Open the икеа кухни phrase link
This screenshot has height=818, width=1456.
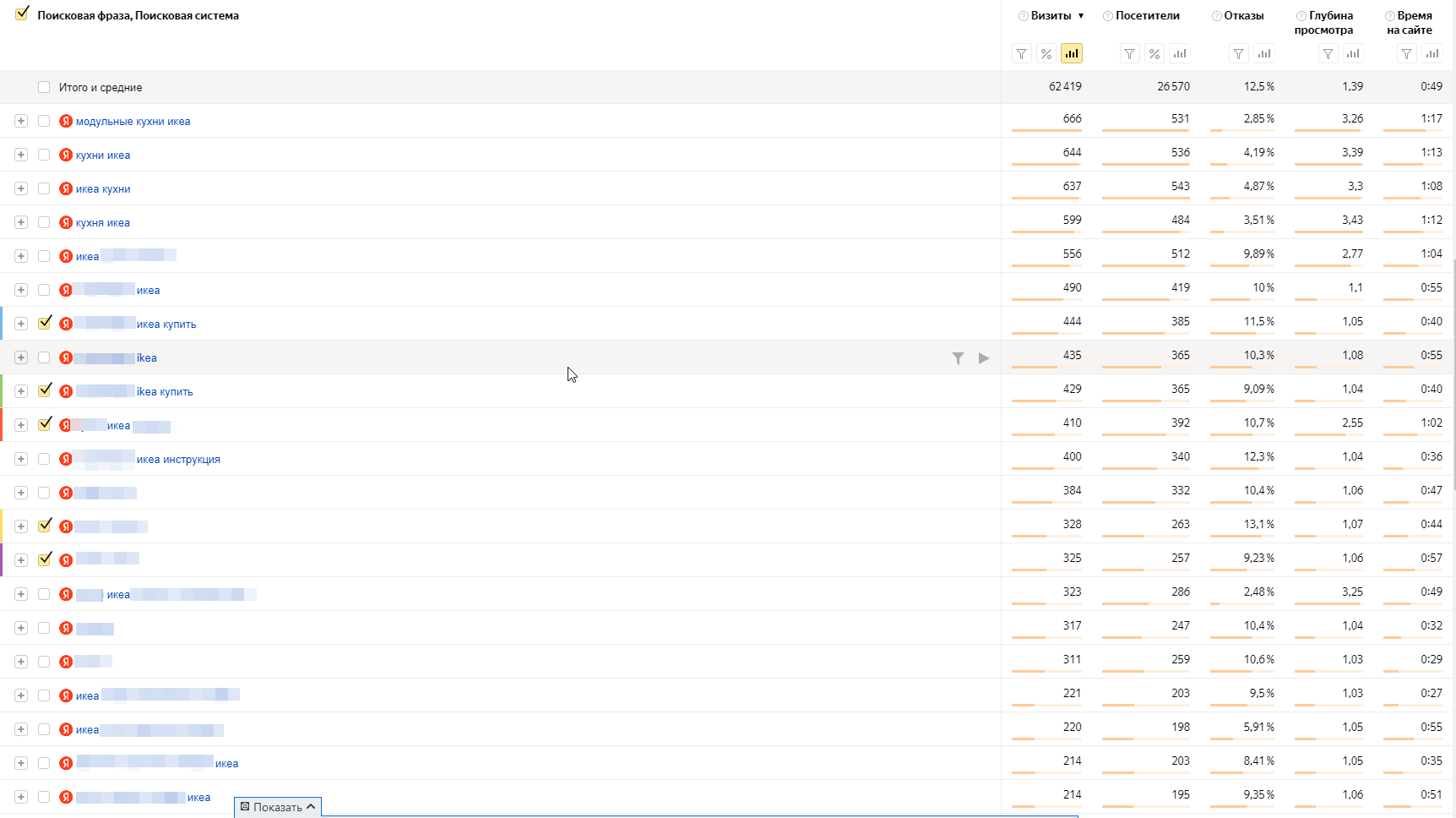point(103,189)
